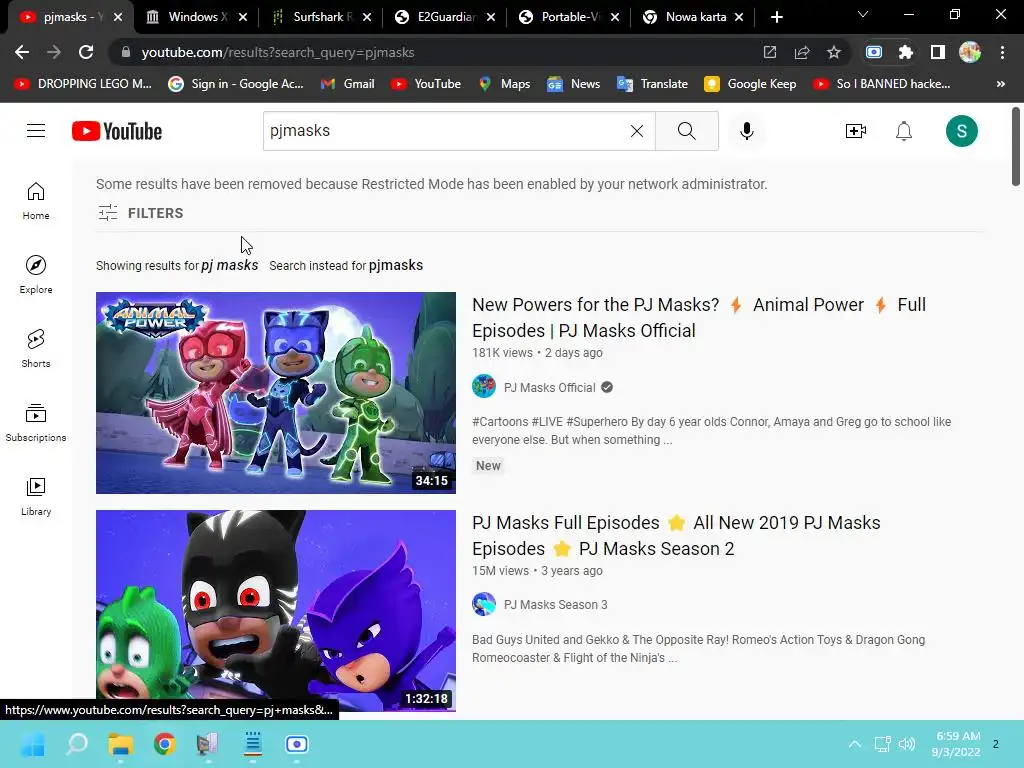Visit PJ Masks Official channel

tap(549, 387)
